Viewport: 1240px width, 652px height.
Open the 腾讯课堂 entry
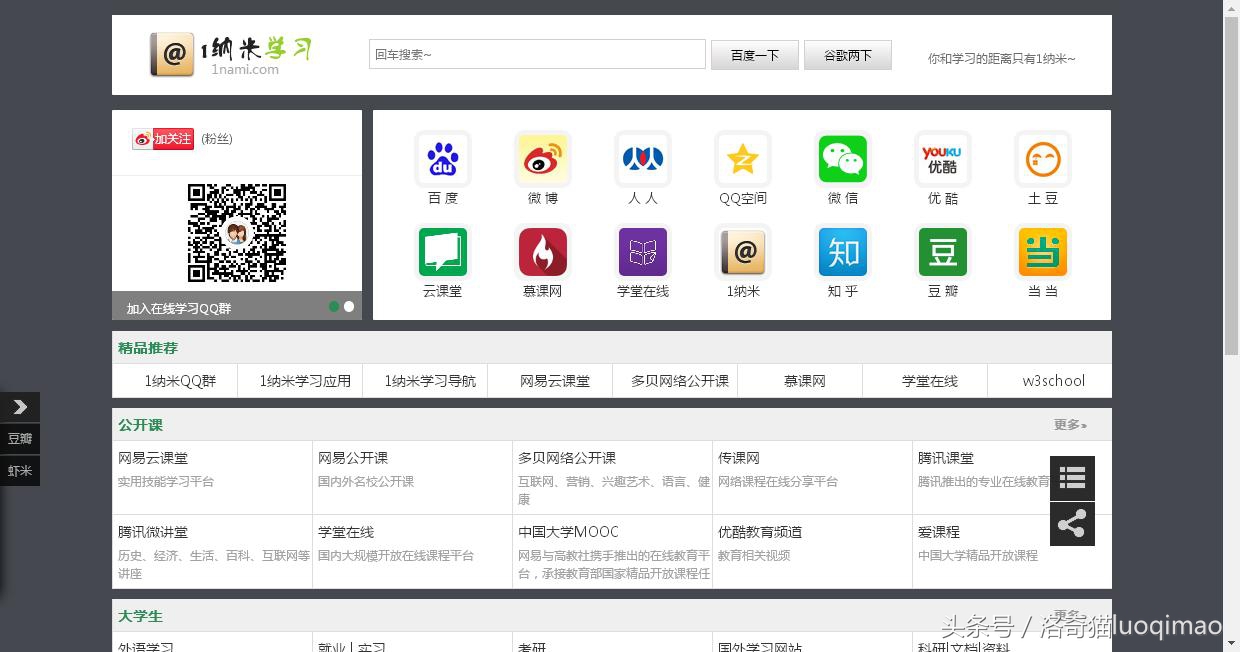click(946, 458)
